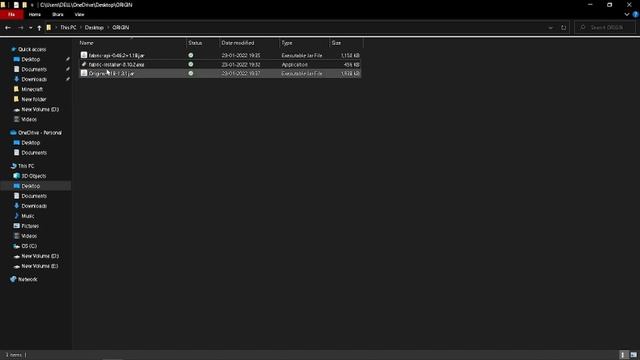Open the Minecraft folder in sidebar

32,89
